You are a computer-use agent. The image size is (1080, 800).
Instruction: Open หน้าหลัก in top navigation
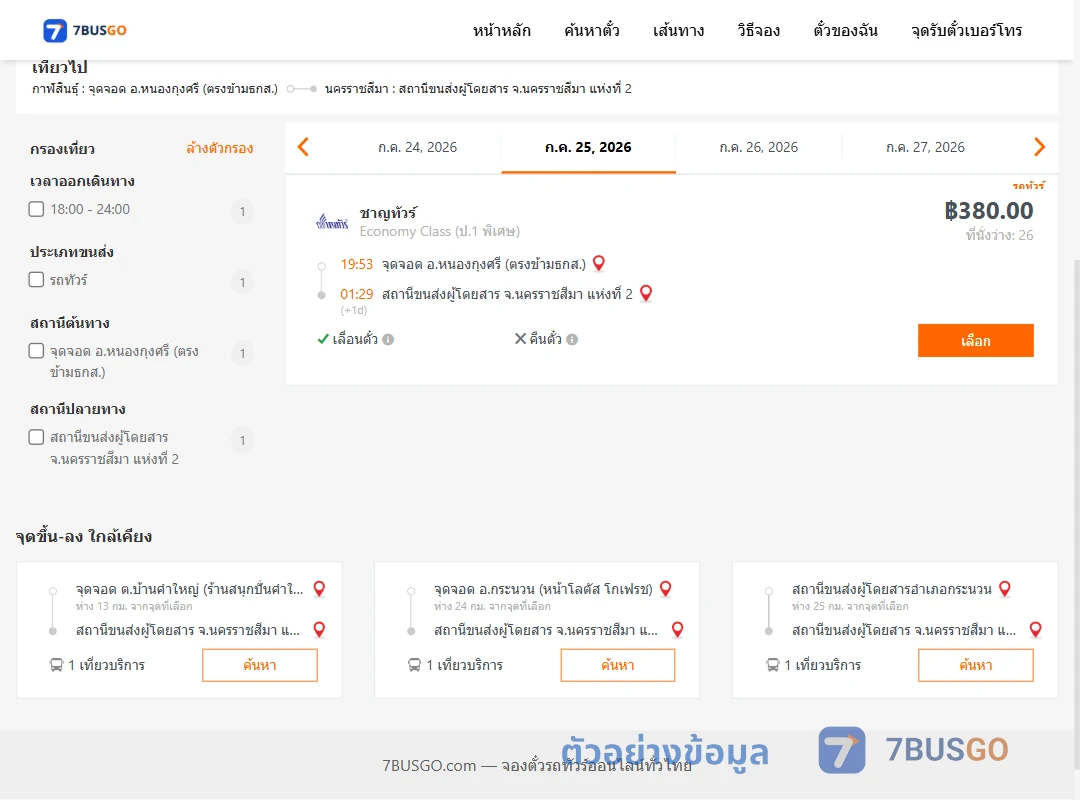point(501,30)
